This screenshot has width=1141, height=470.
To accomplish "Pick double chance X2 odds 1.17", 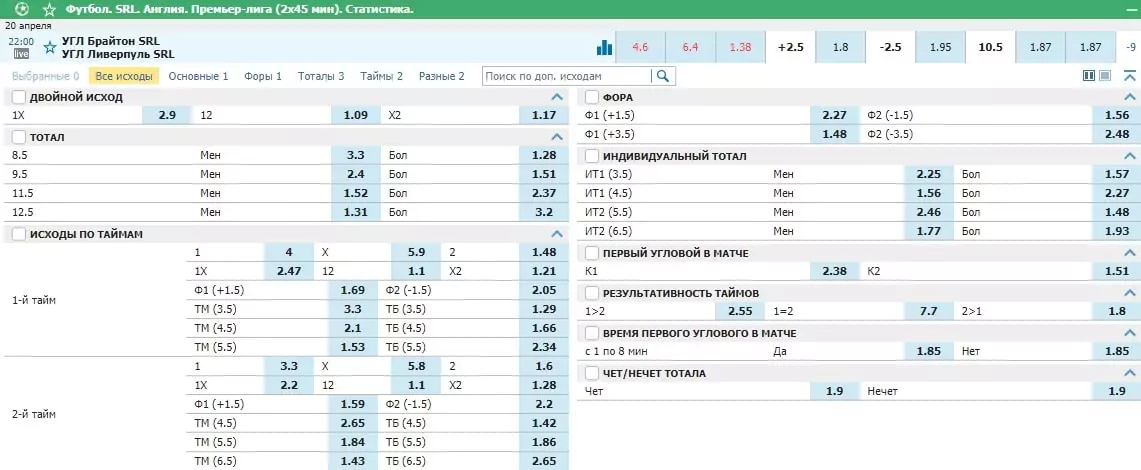I will (x=544, y=115).
